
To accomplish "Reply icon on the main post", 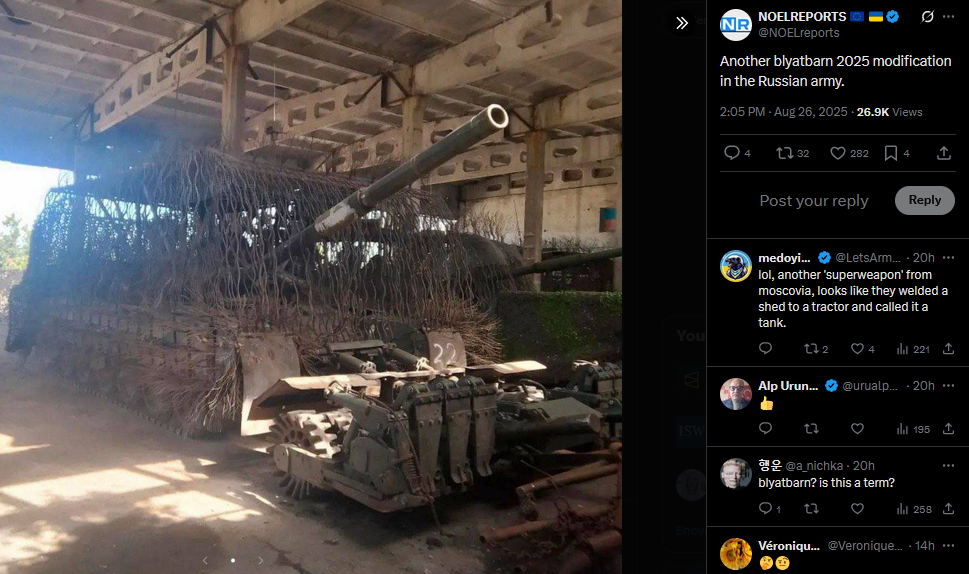I will (x=732, y=153).
